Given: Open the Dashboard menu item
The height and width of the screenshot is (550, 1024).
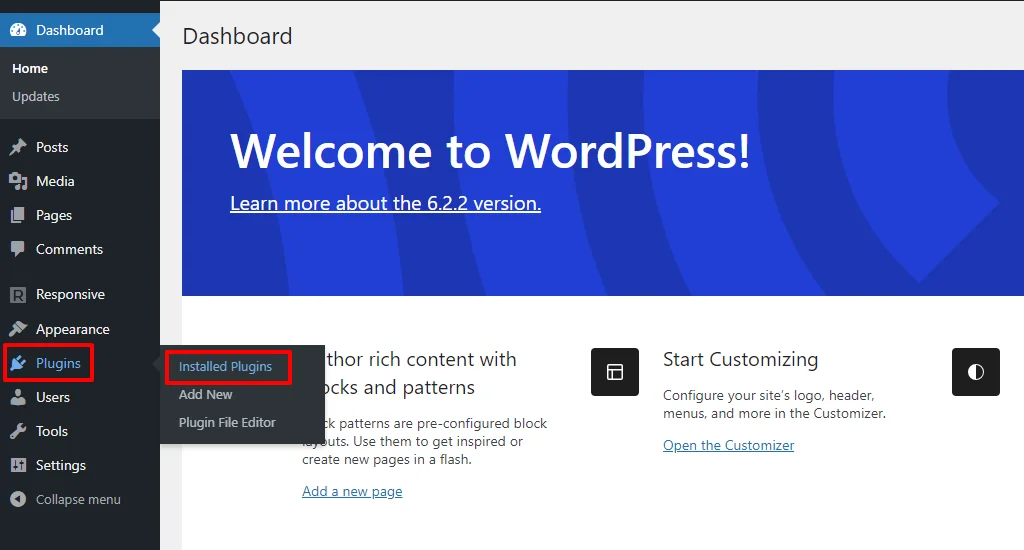Looking at the screenshot, I should [x=80, y=30].
